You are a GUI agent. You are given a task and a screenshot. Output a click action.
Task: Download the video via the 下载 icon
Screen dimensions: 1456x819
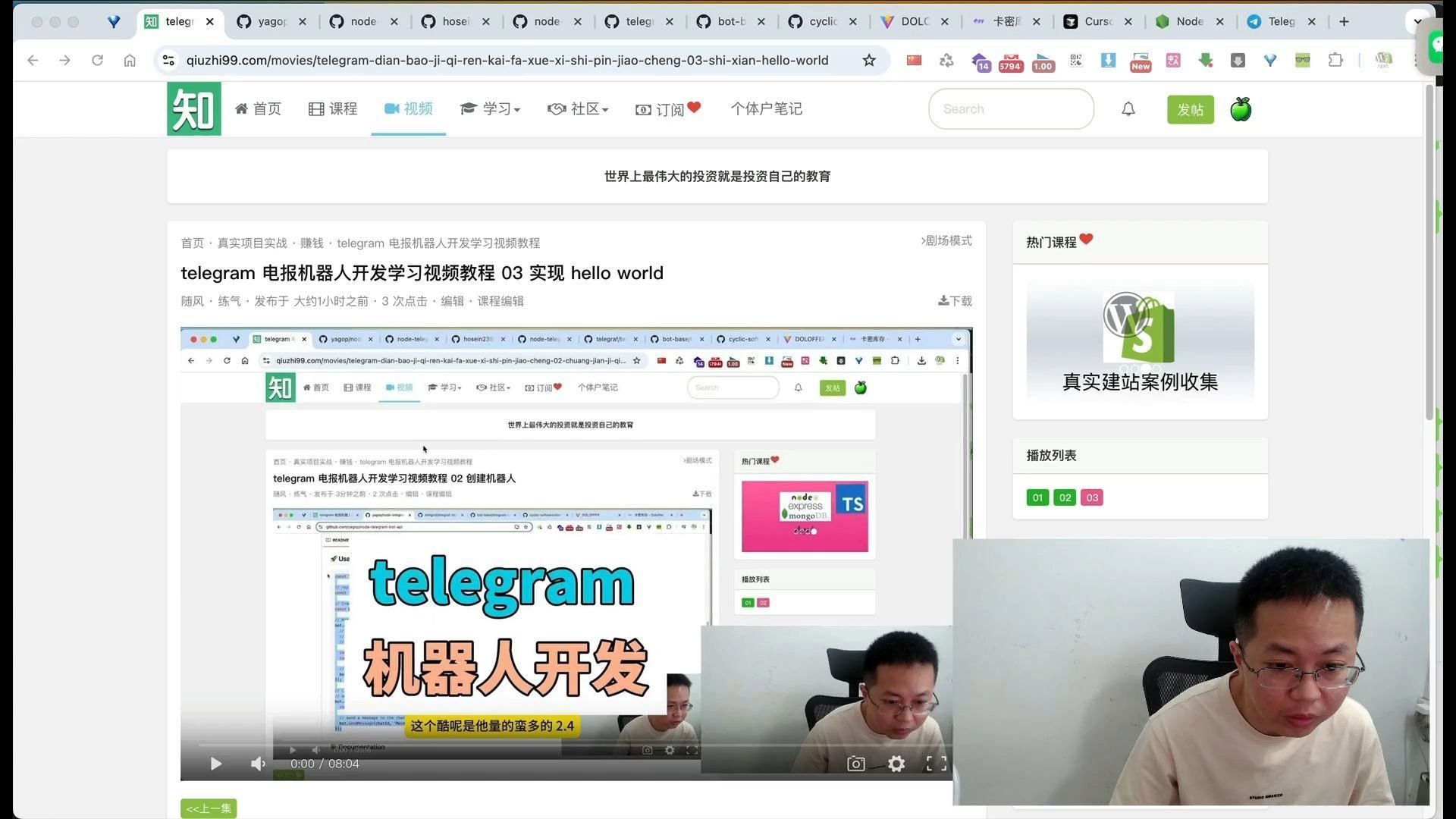(x=955, y=300)
